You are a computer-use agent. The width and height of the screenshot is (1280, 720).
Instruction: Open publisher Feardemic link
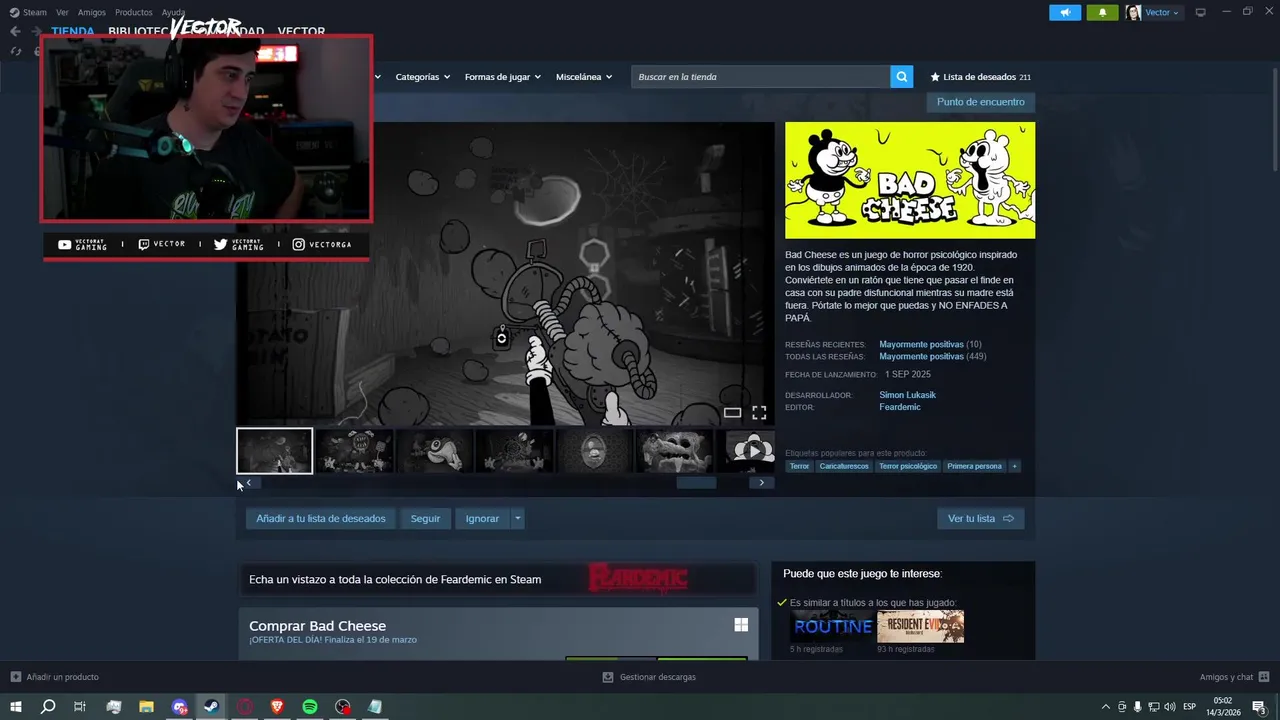[x=900, y=407]
